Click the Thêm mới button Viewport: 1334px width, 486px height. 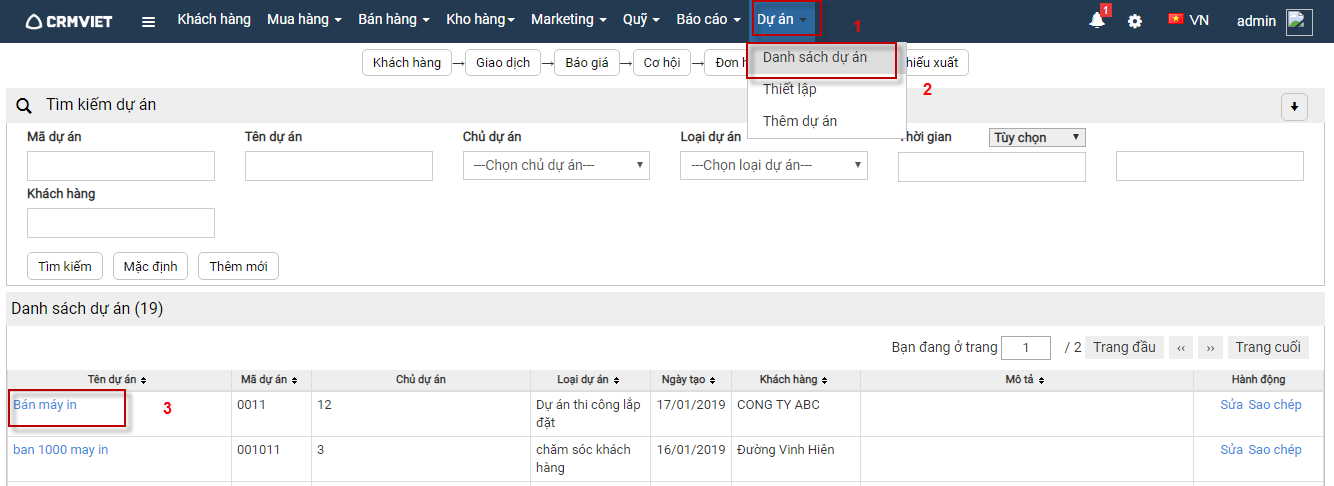[239, 266]
